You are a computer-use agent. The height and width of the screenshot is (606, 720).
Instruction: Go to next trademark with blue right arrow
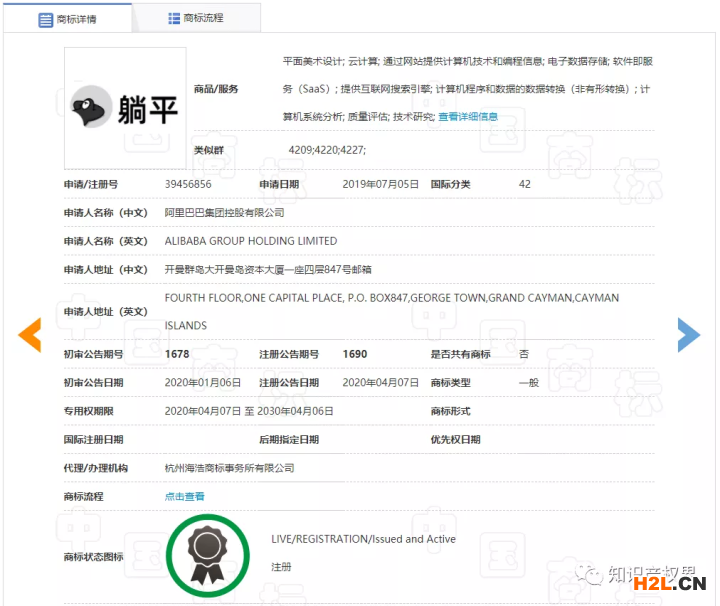pos(688,335)
